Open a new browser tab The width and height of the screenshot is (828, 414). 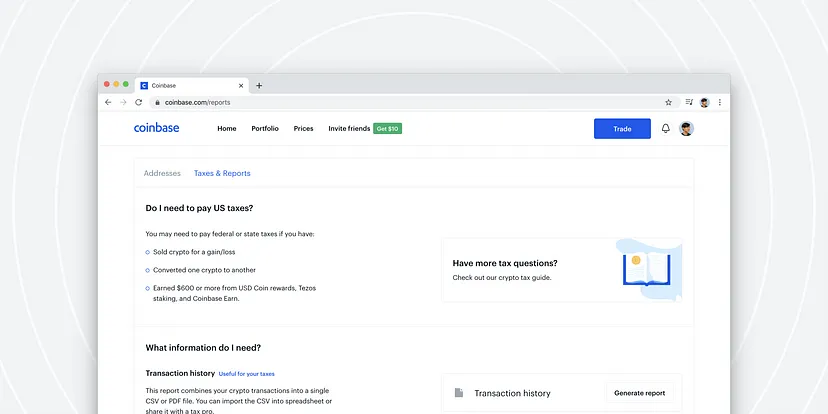(x=259, y=86)
